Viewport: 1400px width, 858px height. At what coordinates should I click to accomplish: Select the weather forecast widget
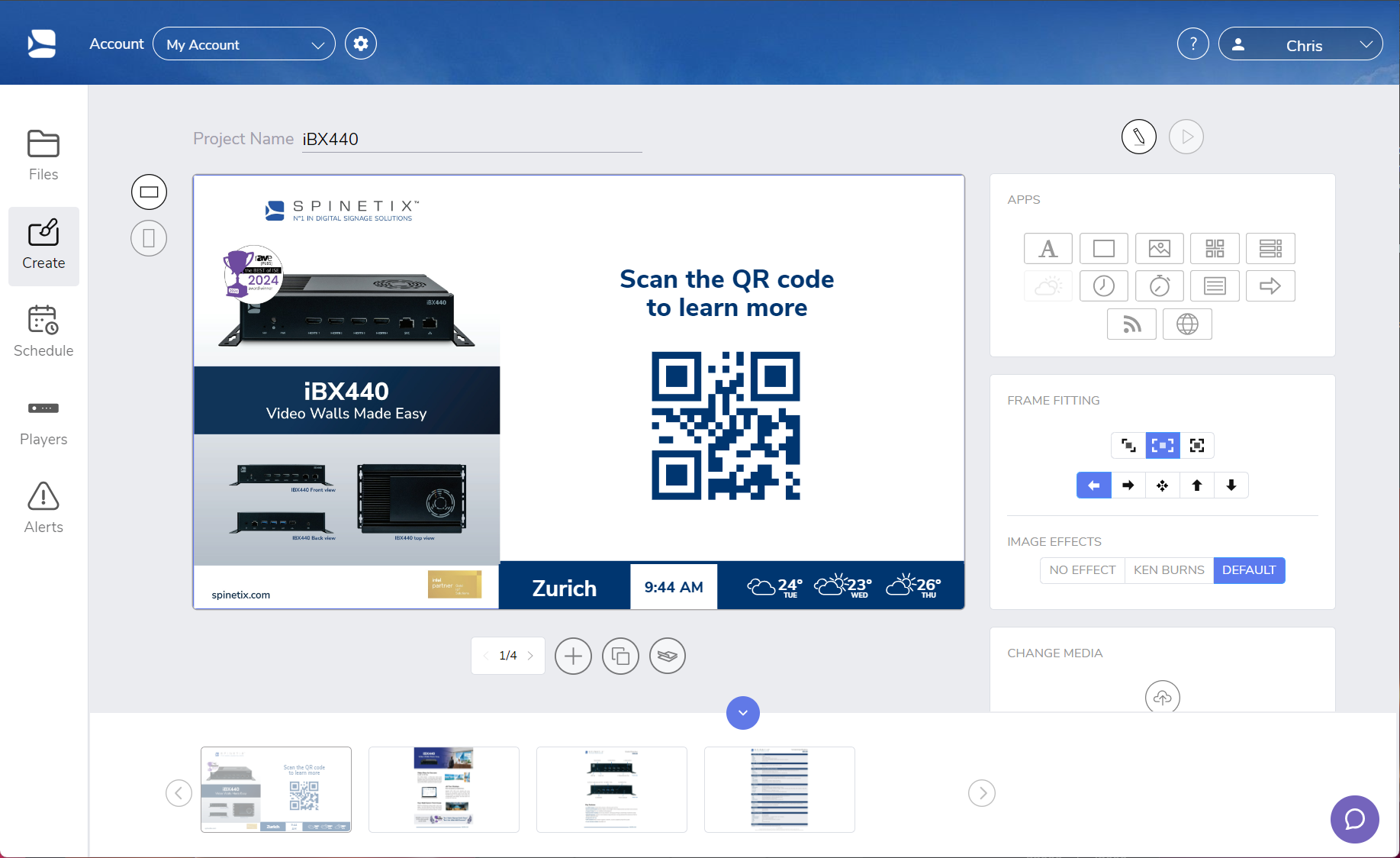[843, 586]
